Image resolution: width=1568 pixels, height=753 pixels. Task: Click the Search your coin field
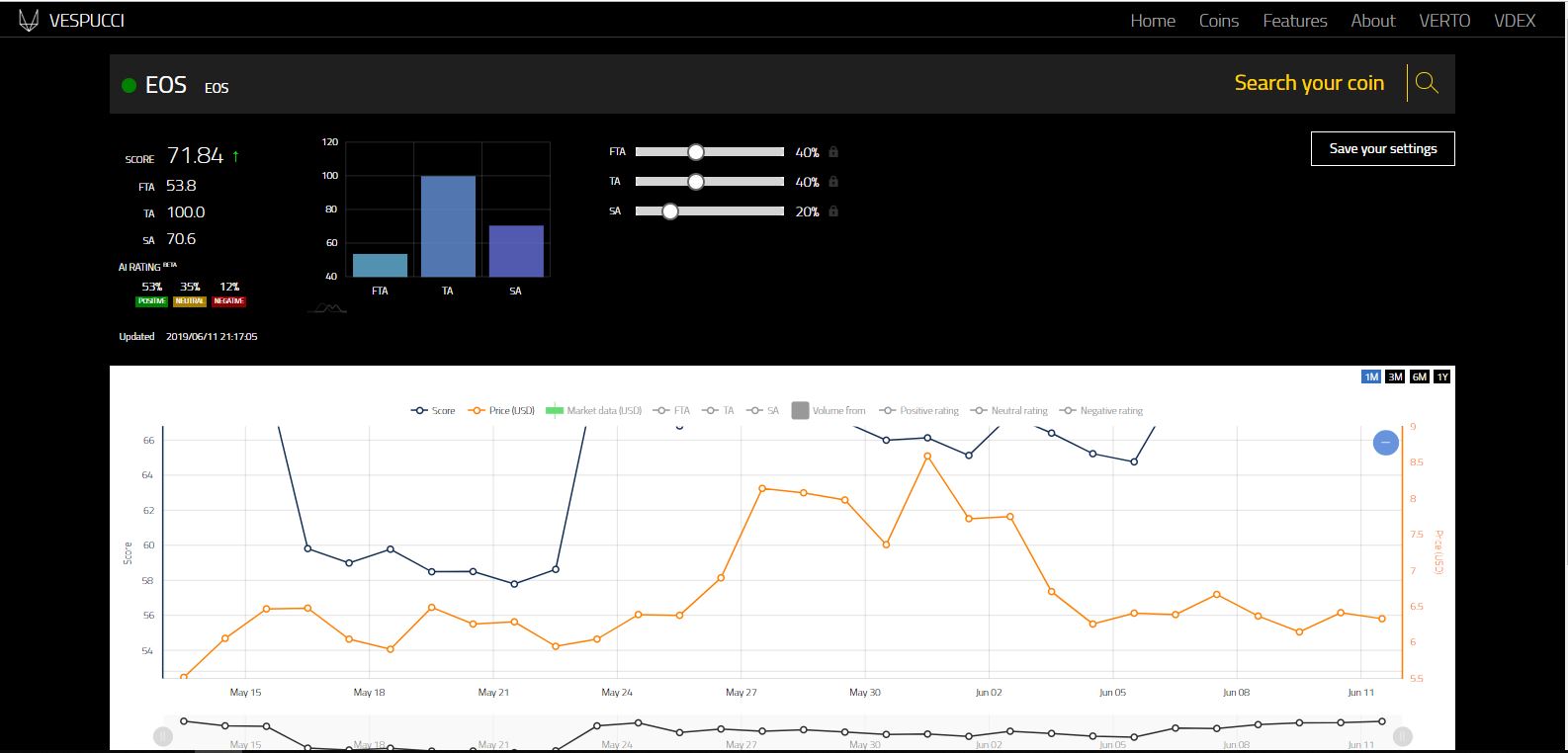[x=1309, y=83]
